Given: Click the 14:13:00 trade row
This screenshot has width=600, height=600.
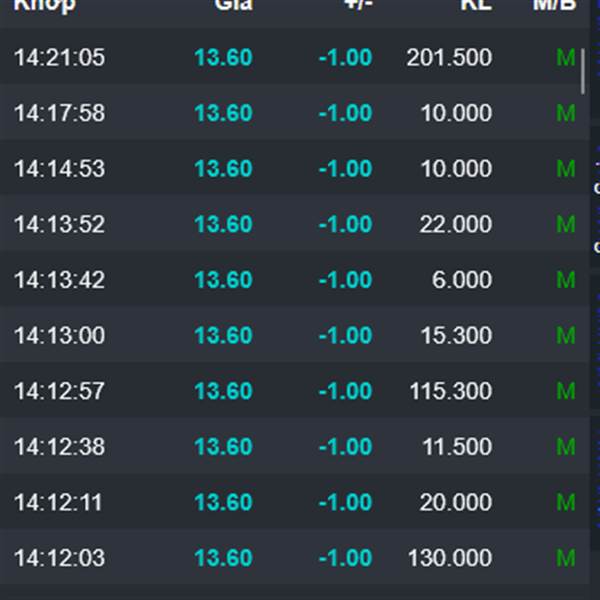Looking at the screenshot, I should point(295,335).
